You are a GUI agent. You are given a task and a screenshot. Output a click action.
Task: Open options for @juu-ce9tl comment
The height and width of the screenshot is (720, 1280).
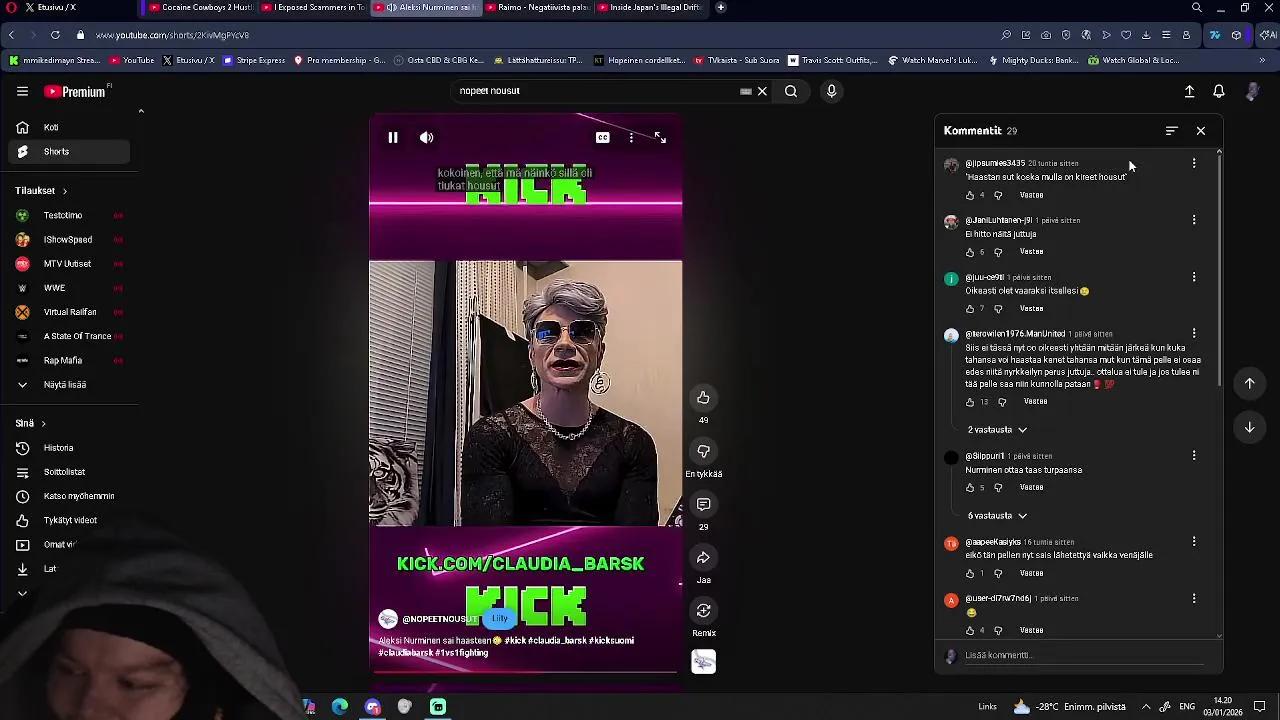(x=1193, y=277)
